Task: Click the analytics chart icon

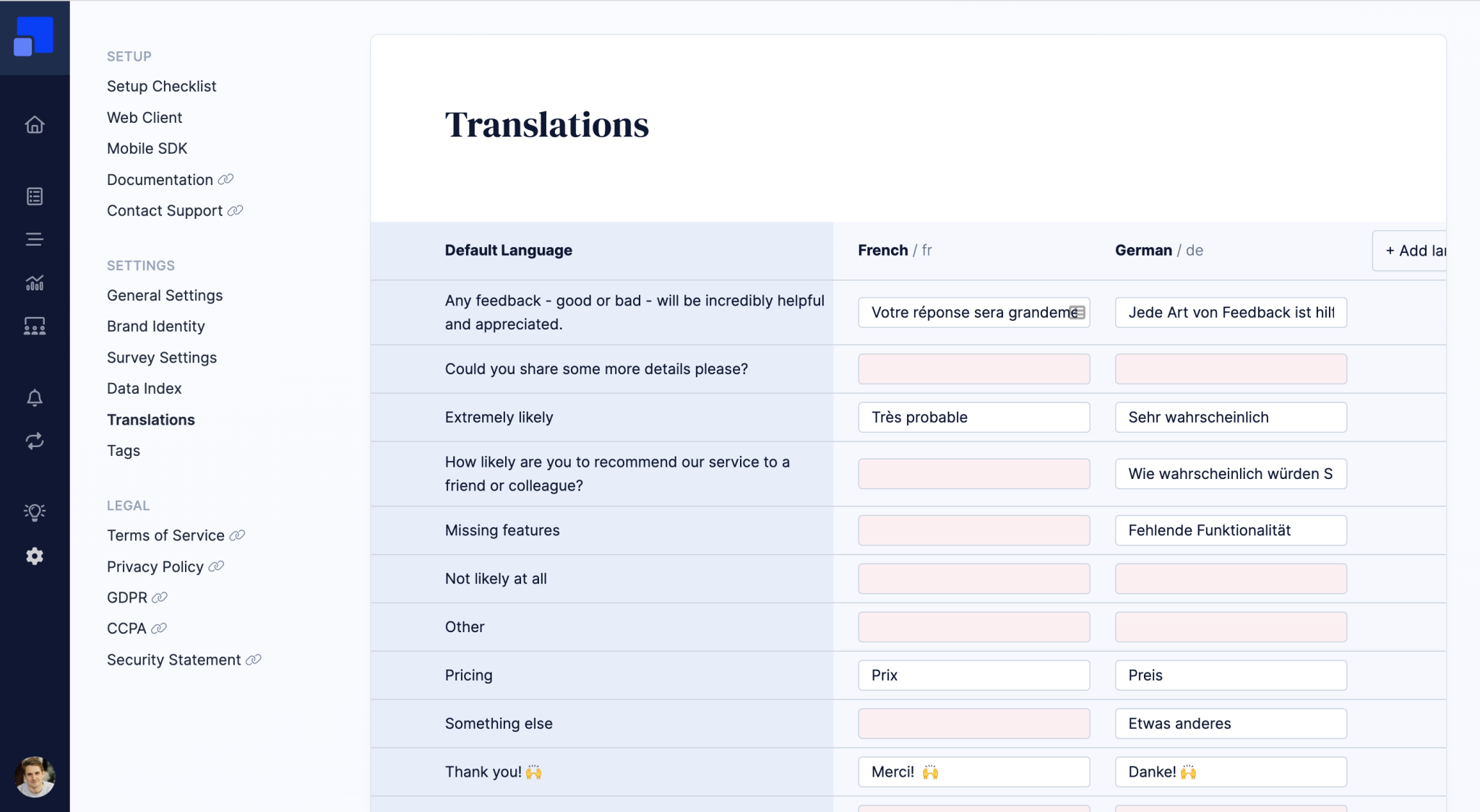Action: pos(34,282)
